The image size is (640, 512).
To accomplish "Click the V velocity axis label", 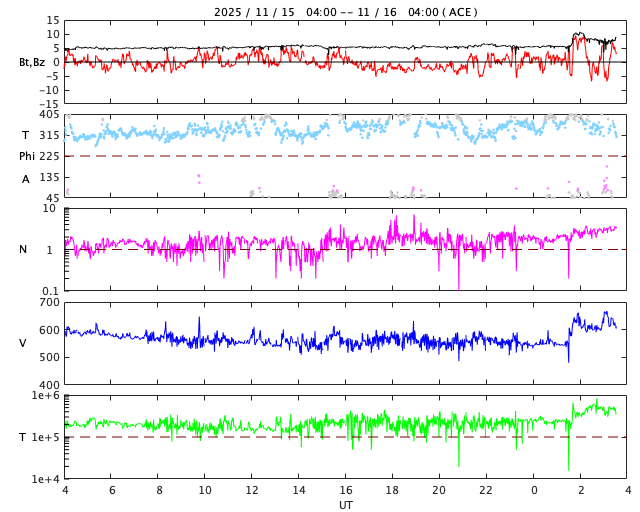I will point(23,344).
